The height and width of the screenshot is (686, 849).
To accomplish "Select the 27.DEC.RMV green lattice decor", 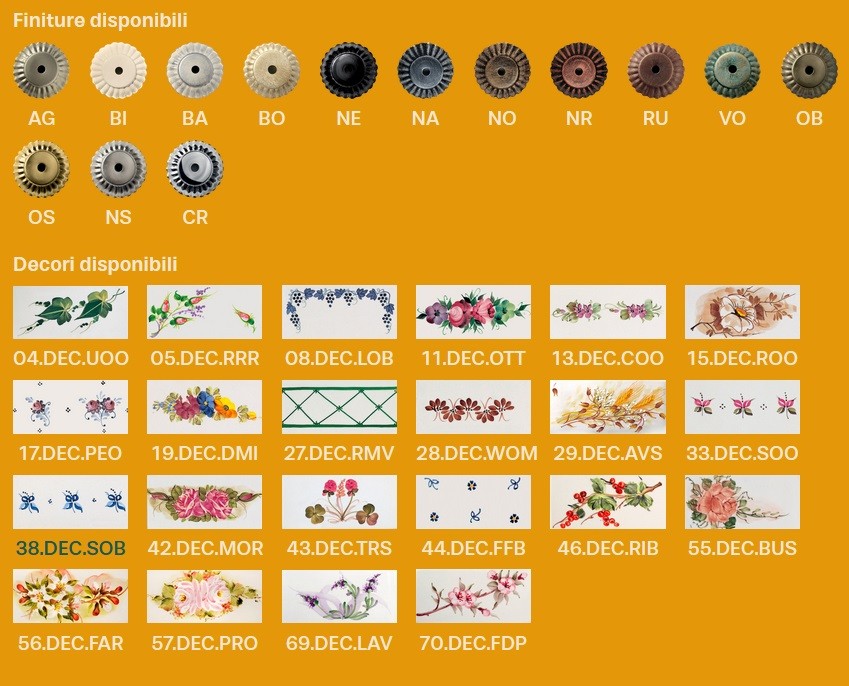I will 339,407.
